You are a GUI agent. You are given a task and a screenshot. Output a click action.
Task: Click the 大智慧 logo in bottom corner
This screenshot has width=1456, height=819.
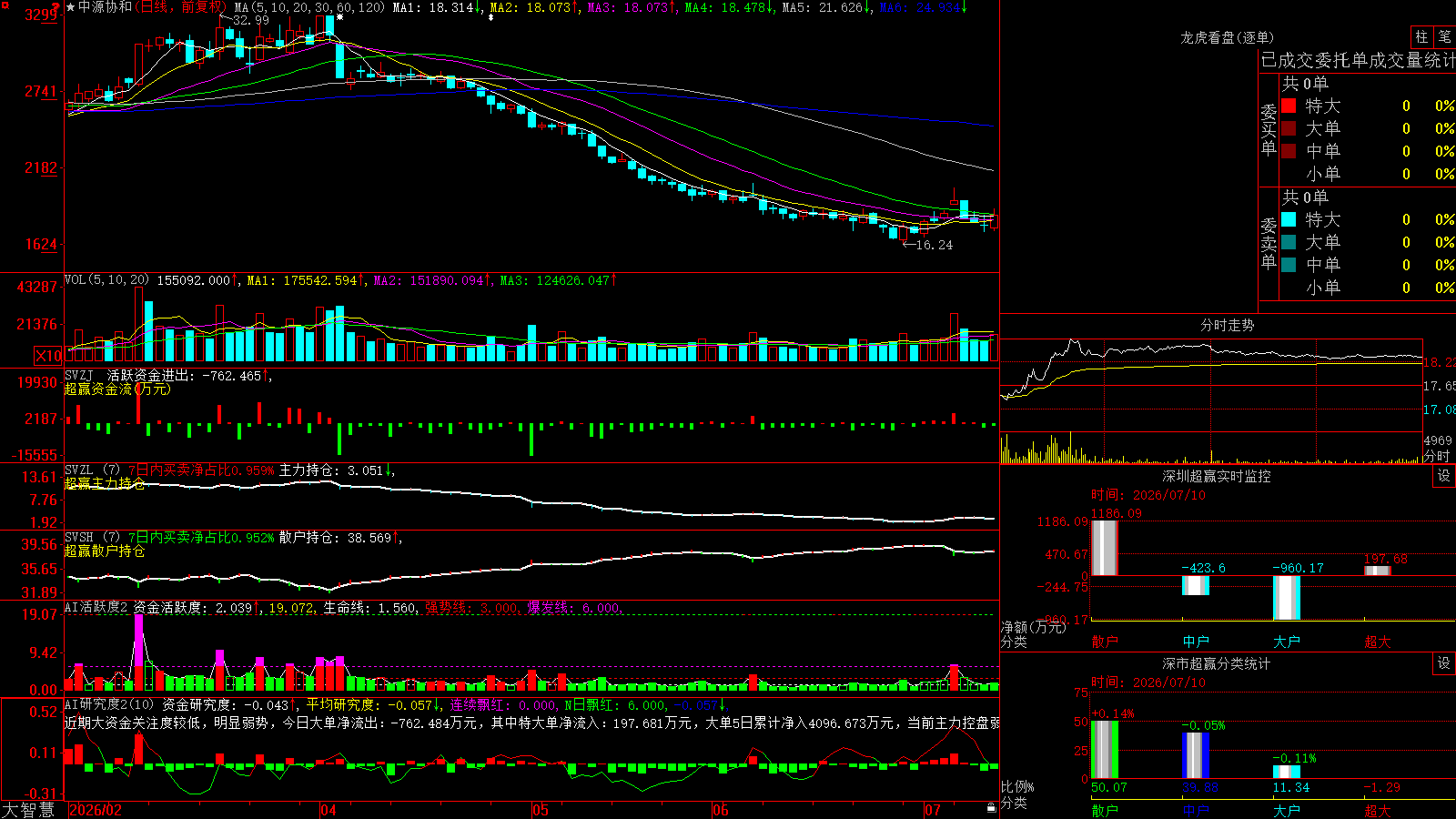point(28,810)
